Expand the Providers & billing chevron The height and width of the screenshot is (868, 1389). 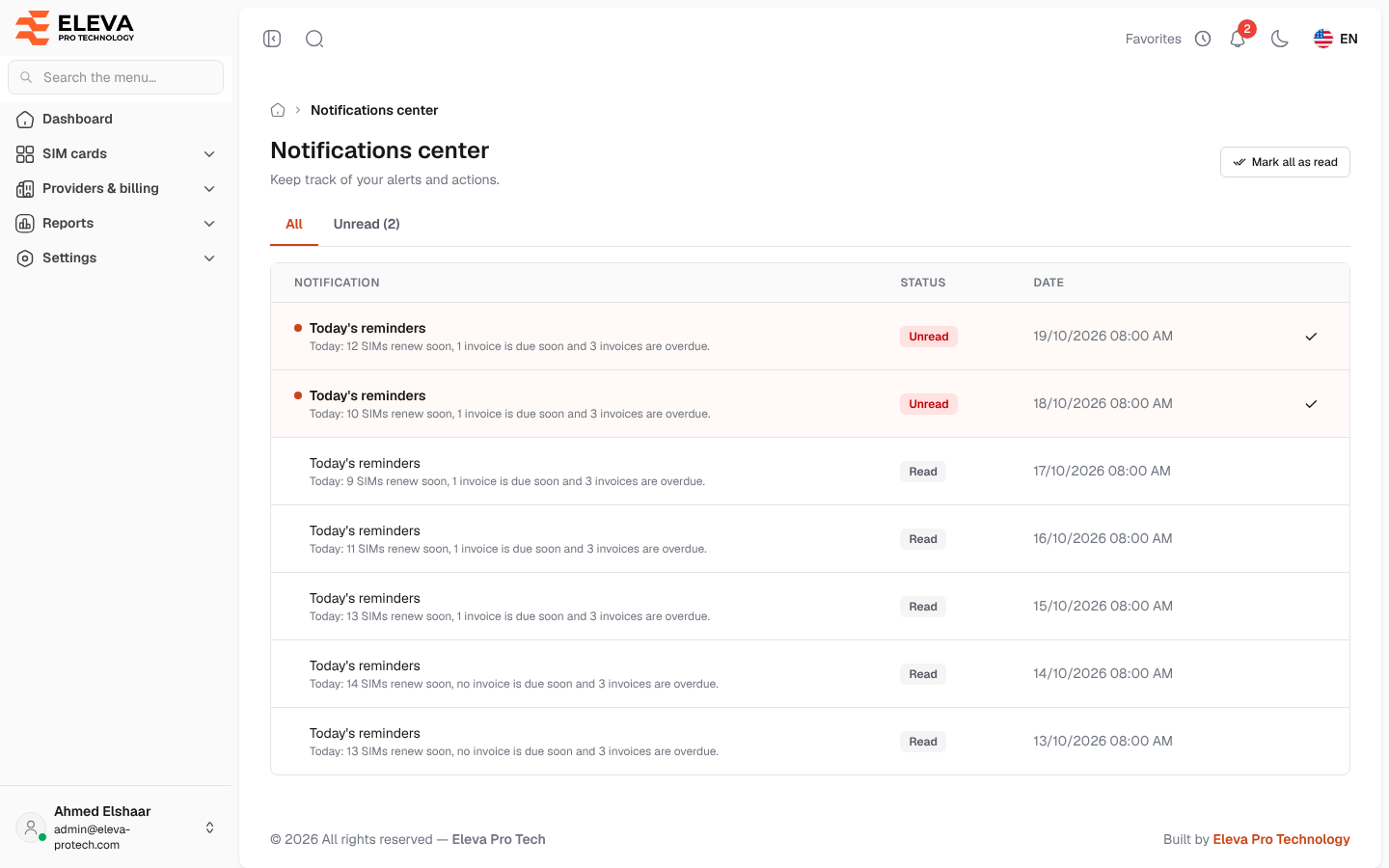pos(209,189)
